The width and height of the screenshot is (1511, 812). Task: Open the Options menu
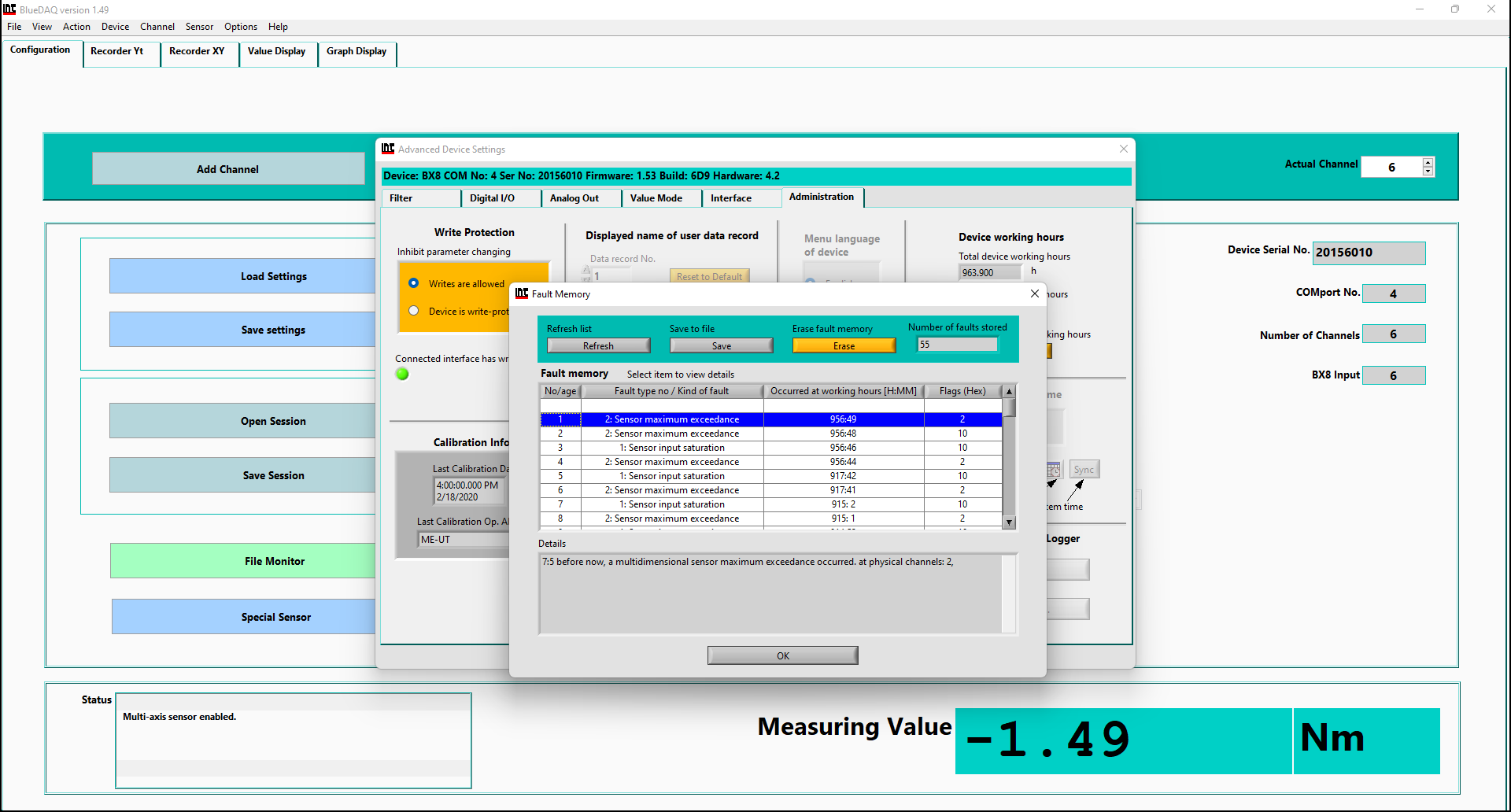click(x=240, y=27)
